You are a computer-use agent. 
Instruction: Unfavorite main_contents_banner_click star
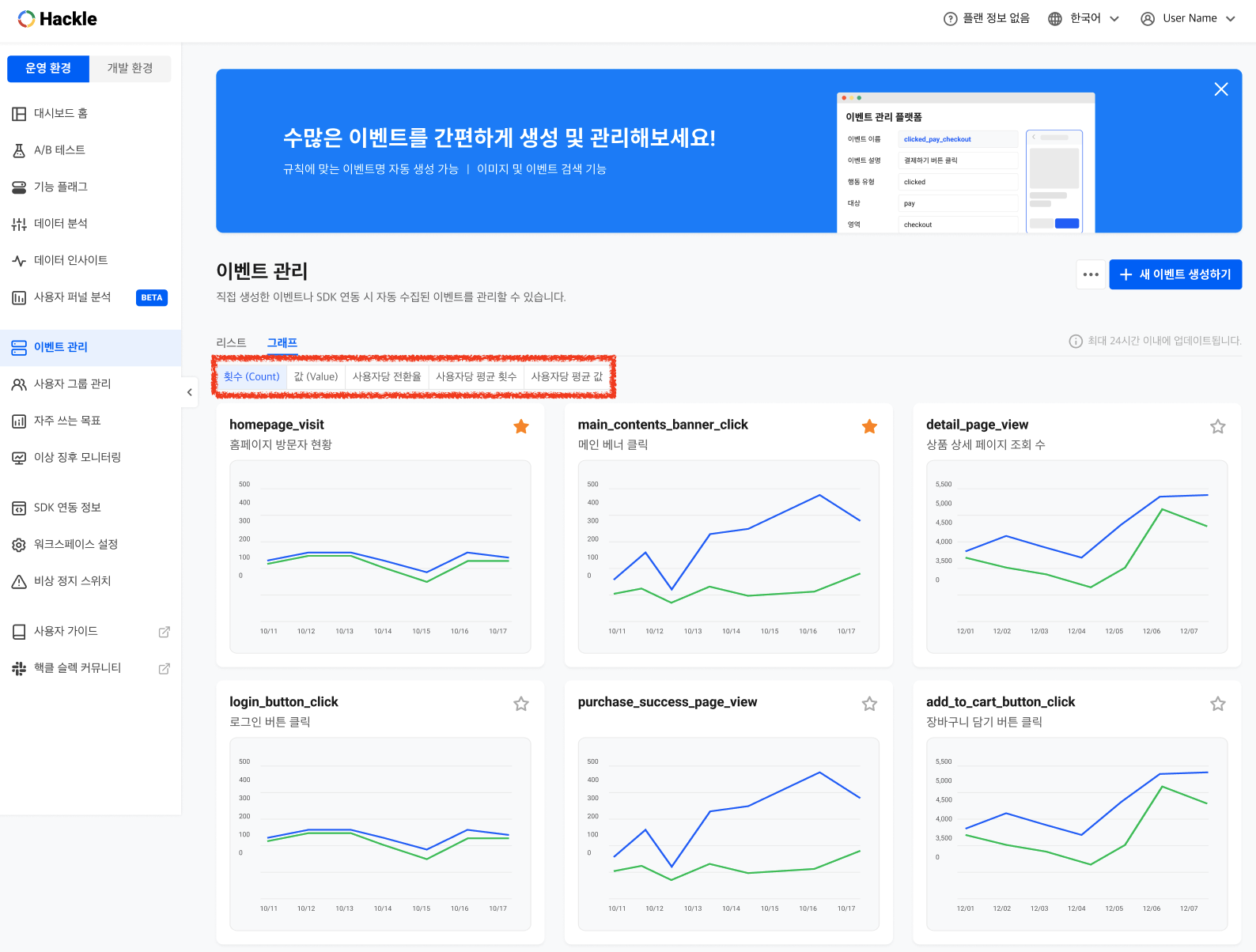(869, 427)
